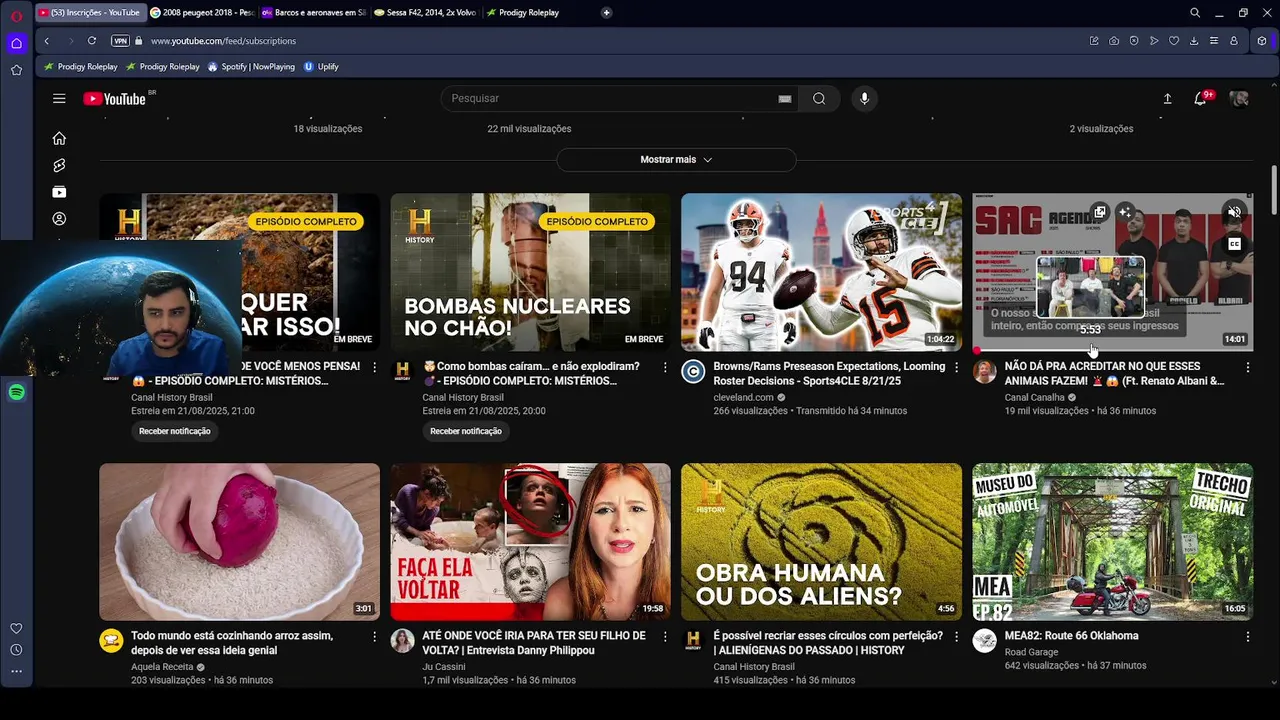Open the Road Garage channel link
This screenshot has width=1280, height=720.
tap(1031, 652)
